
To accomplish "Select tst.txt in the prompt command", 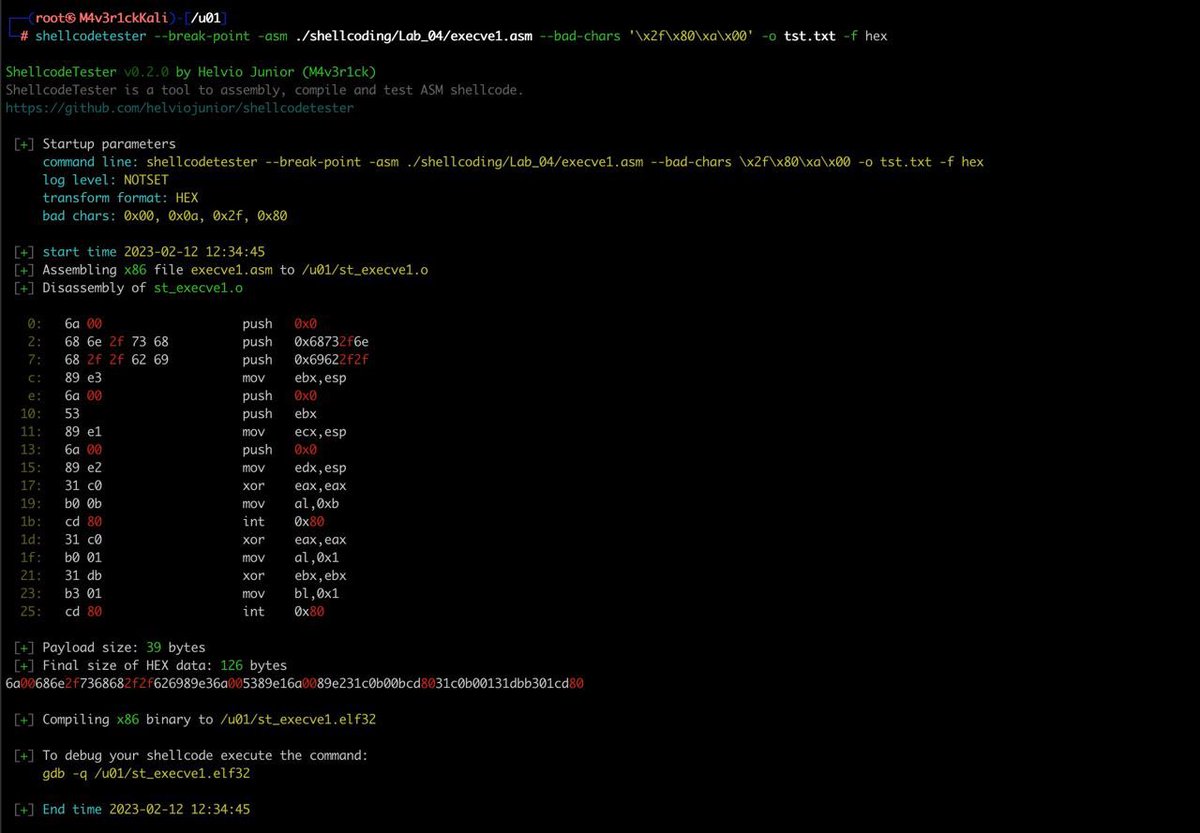I will pos(810,35).
